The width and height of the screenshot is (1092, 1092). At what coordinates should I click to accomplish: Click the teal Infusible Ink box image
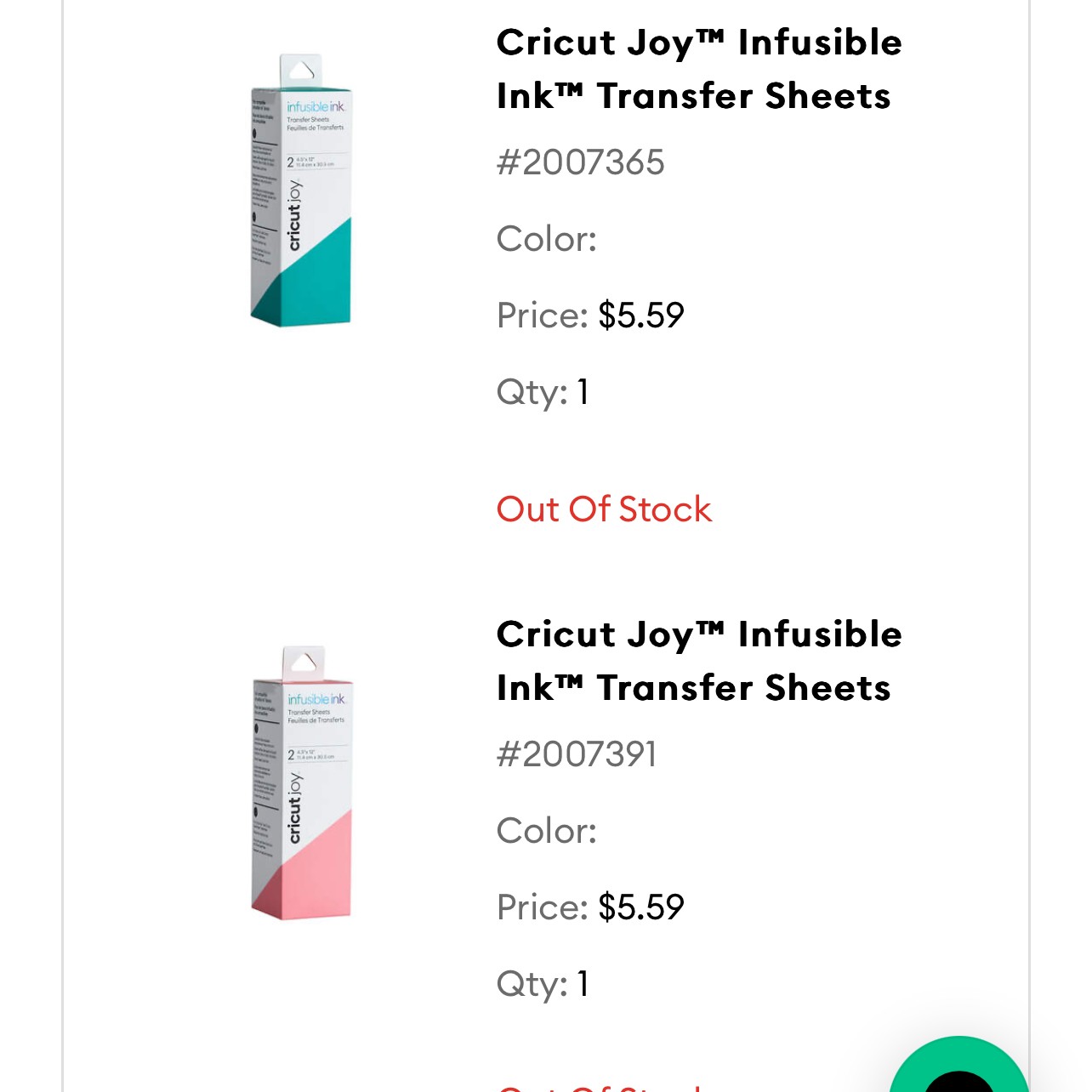pos(301,190)
